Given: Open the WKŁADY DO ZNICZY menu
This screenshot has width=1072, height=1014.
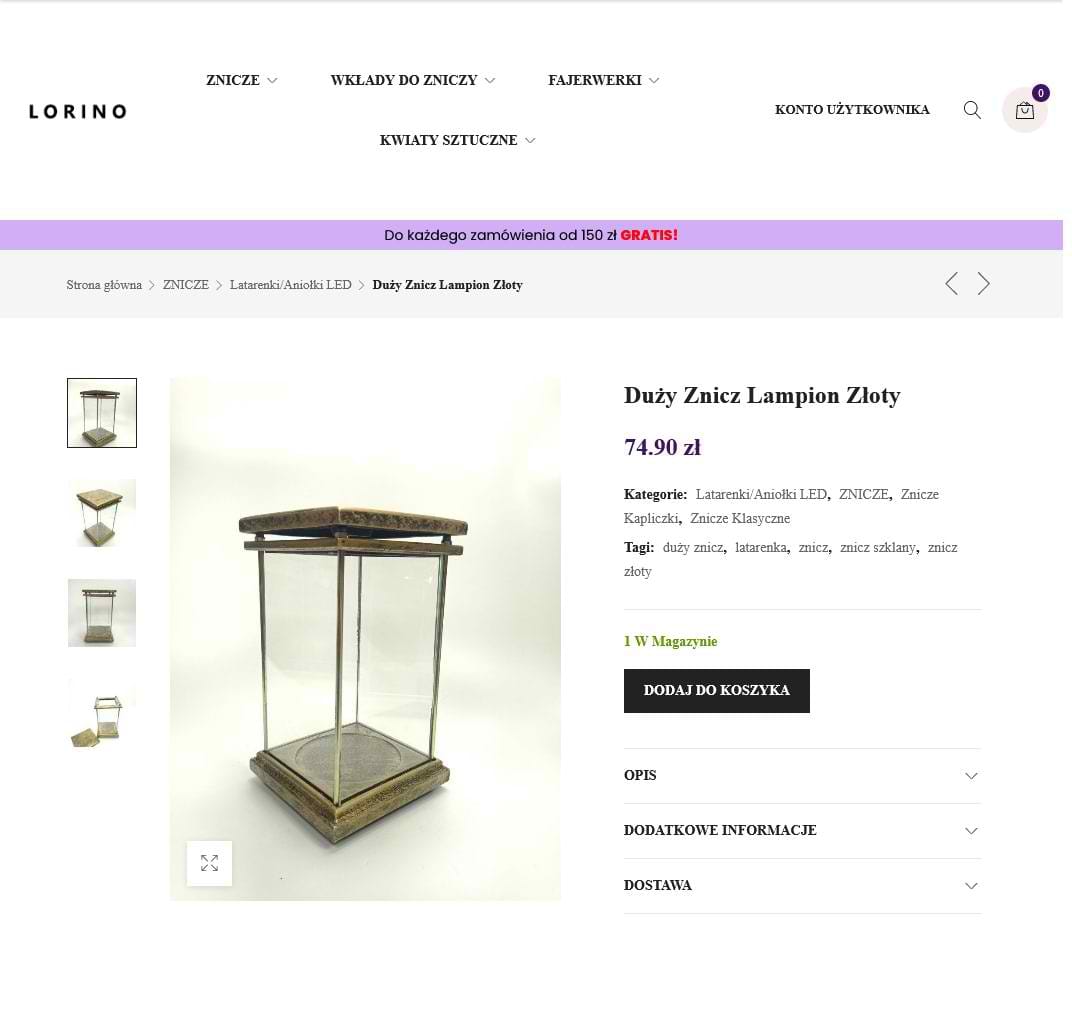Looking at the screenshot, I should tap(412, 80).
